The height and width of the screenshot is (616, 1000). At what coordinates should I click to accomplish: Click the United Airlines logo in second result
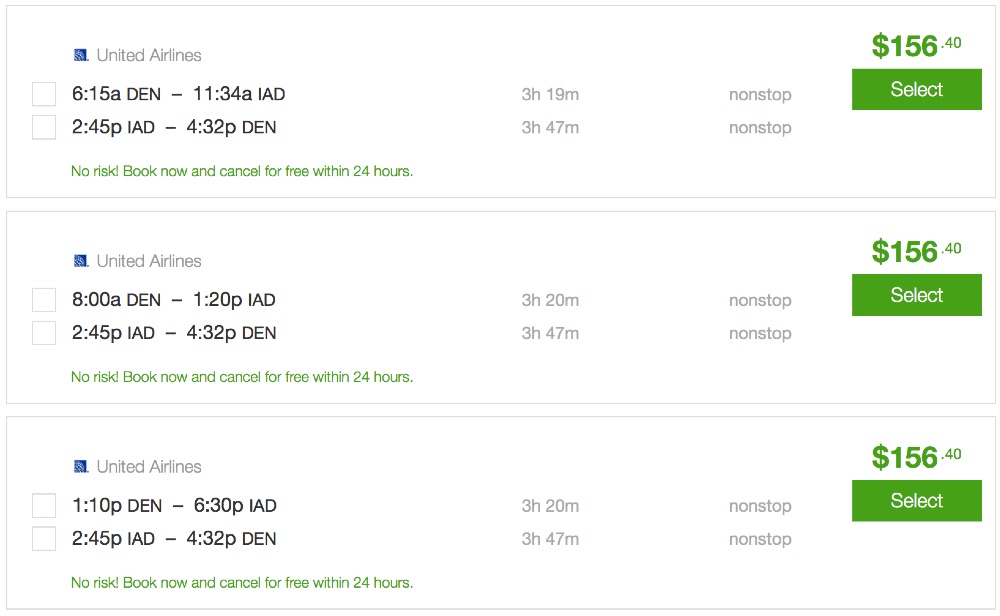(81, 261)
